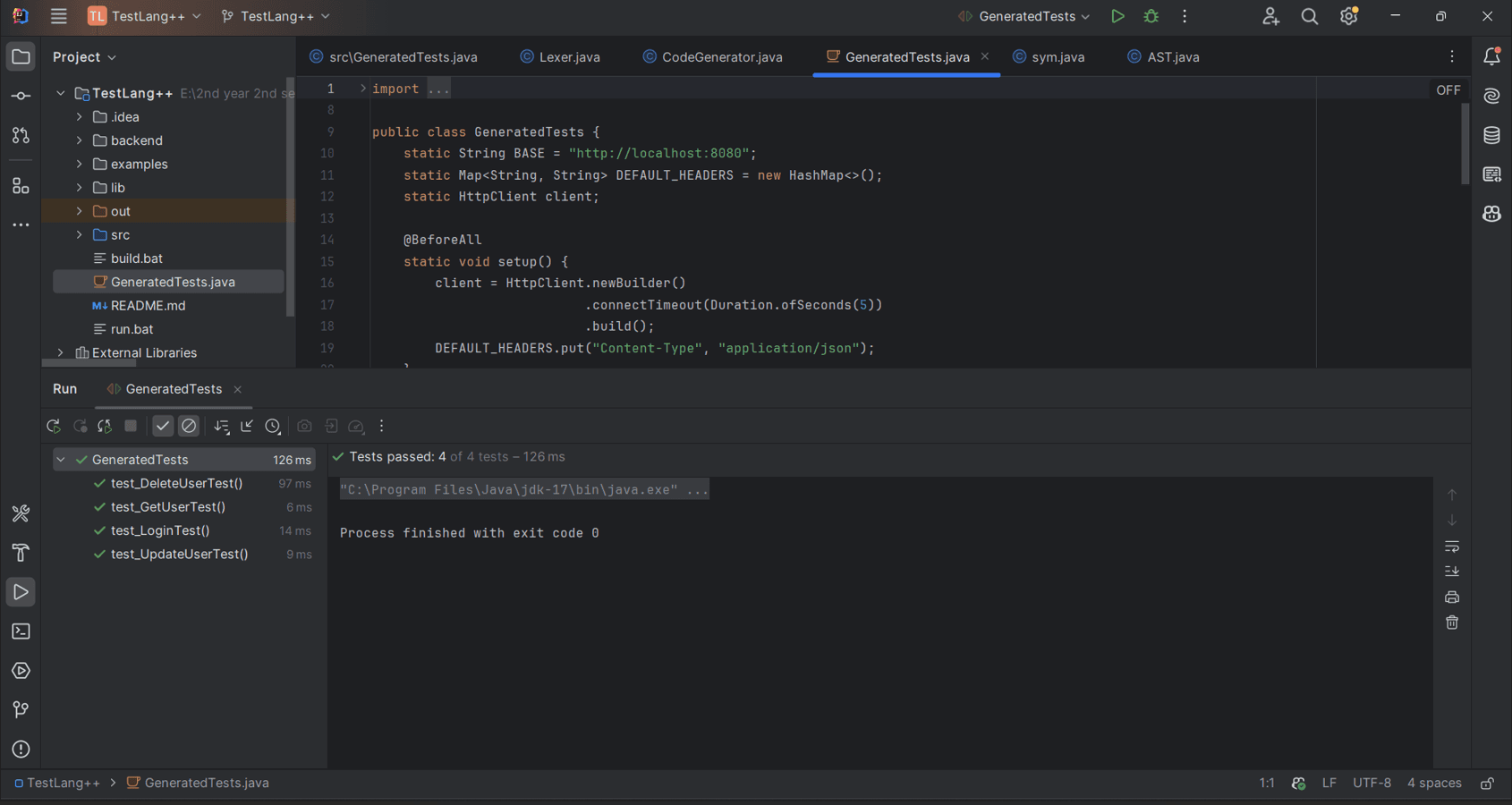Switch to src\GeneratedTests.java tab
This screenshot has height=805, width=1512.
[x=394, y=56]
